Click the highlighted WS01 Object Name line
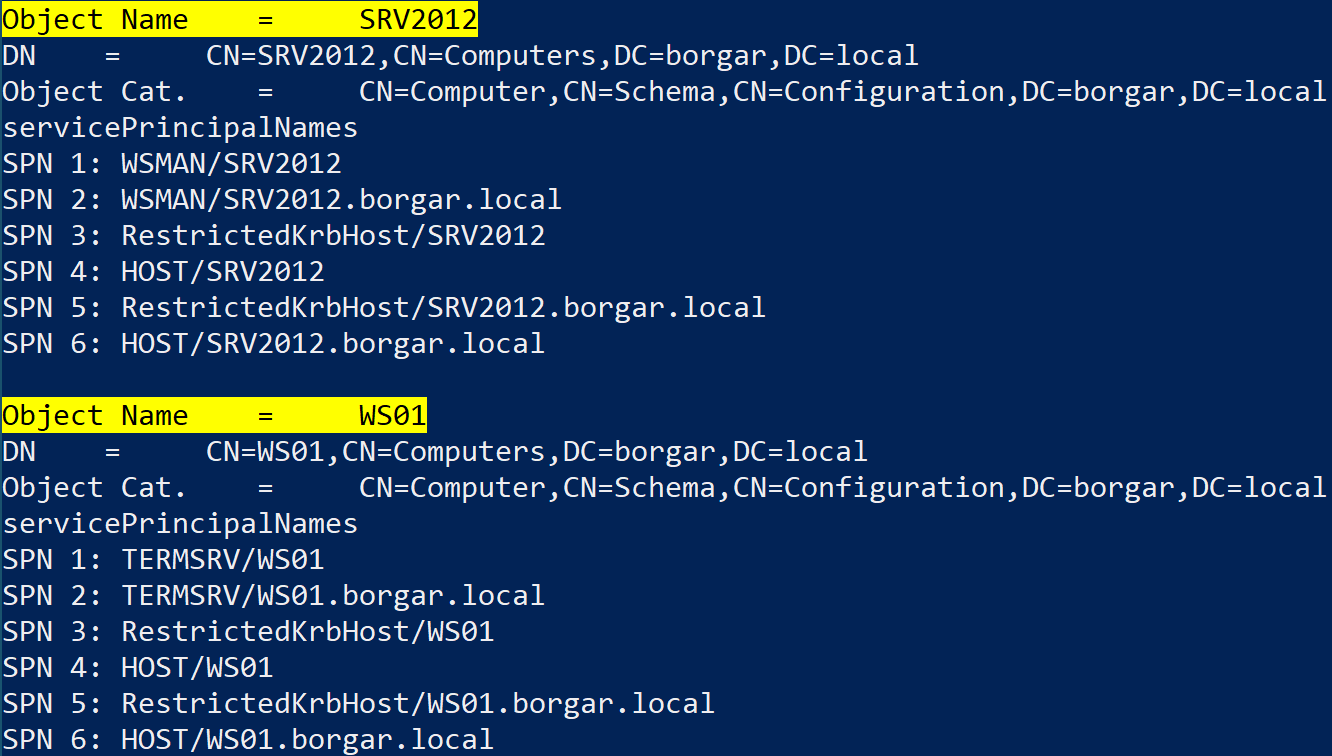 (214, 415)
